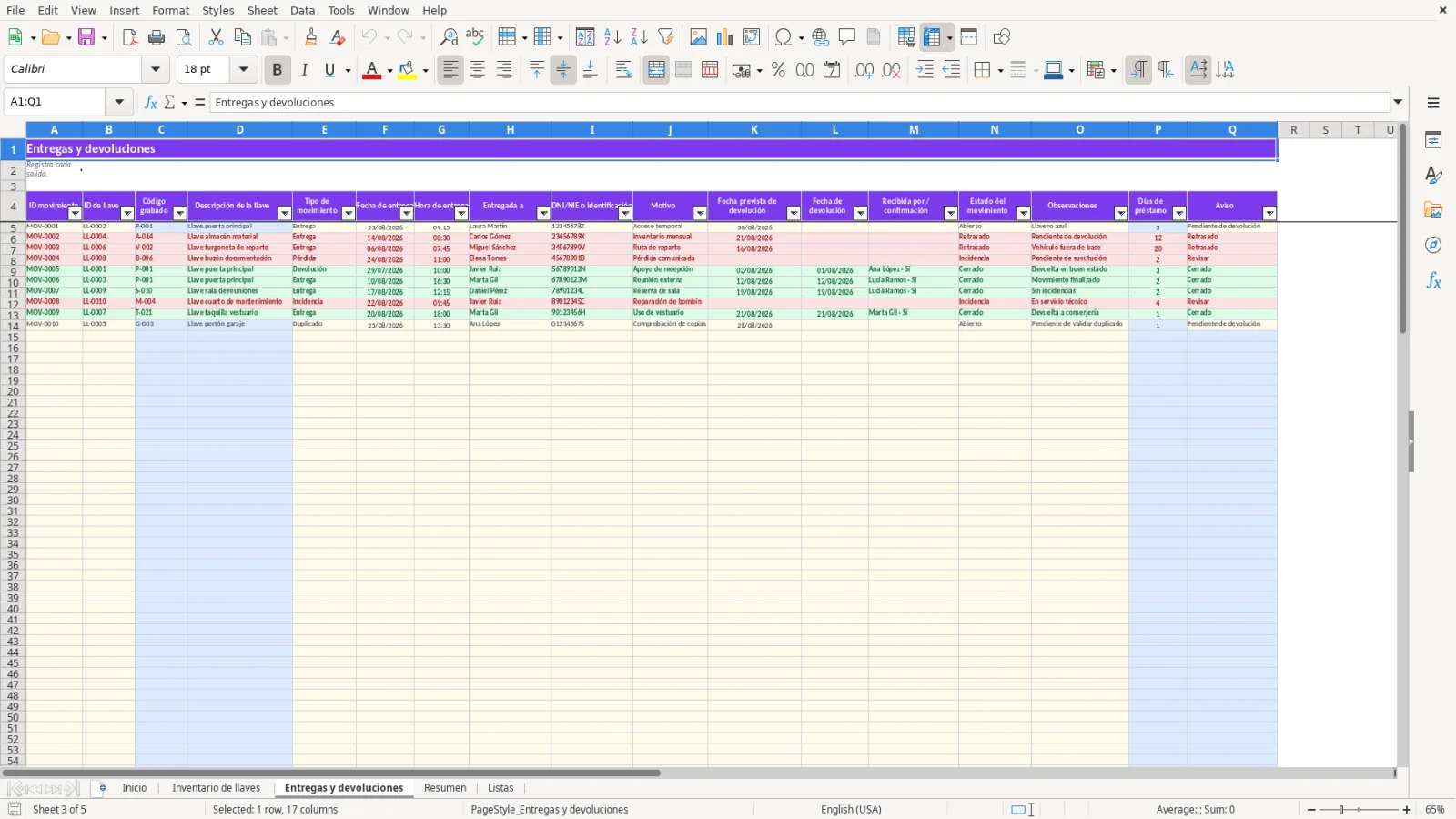
Task: Open filter dropdown on Aviso column
Action: coord(1269,213)
